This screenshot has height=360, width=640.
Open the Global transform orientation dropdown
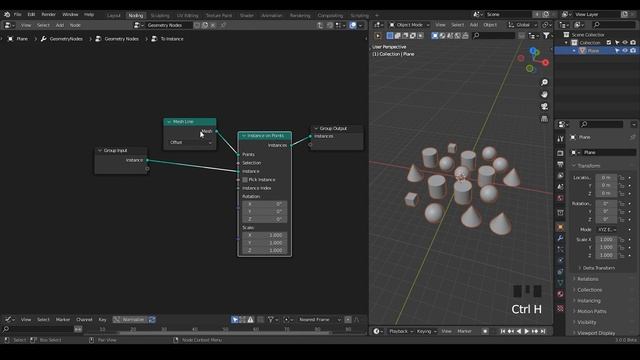pyautogui.click(x=522, y=25)
